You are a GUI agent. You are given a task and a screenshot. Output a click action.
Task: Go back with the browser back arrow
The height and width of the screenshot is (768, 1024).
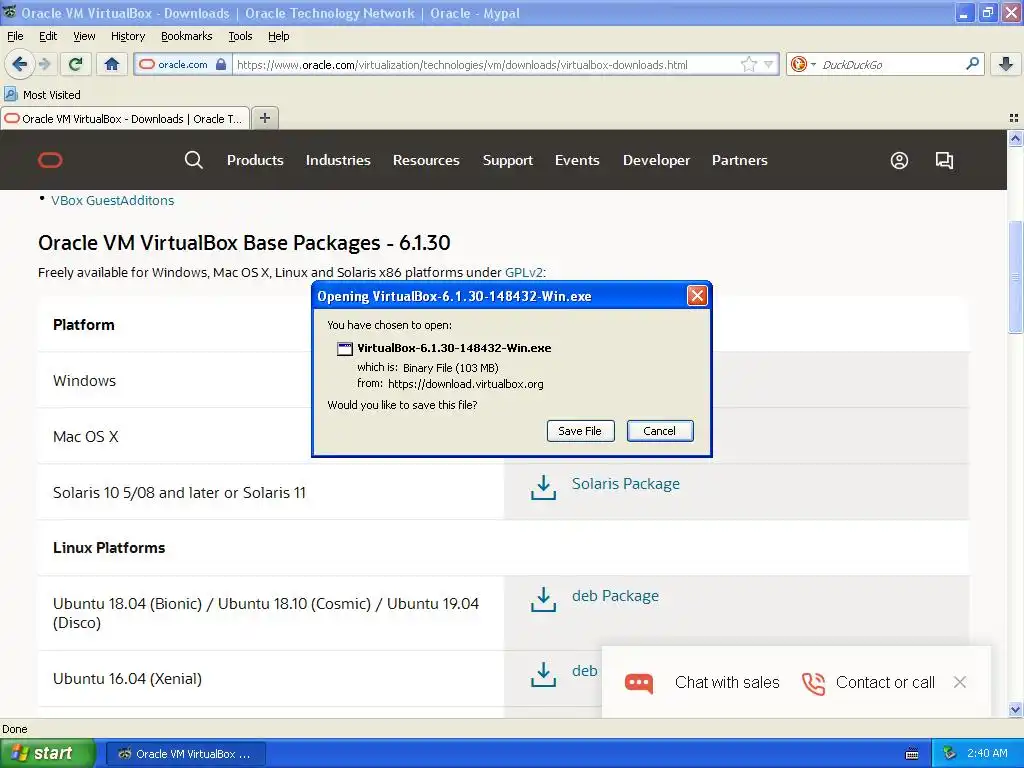[19, 64]
